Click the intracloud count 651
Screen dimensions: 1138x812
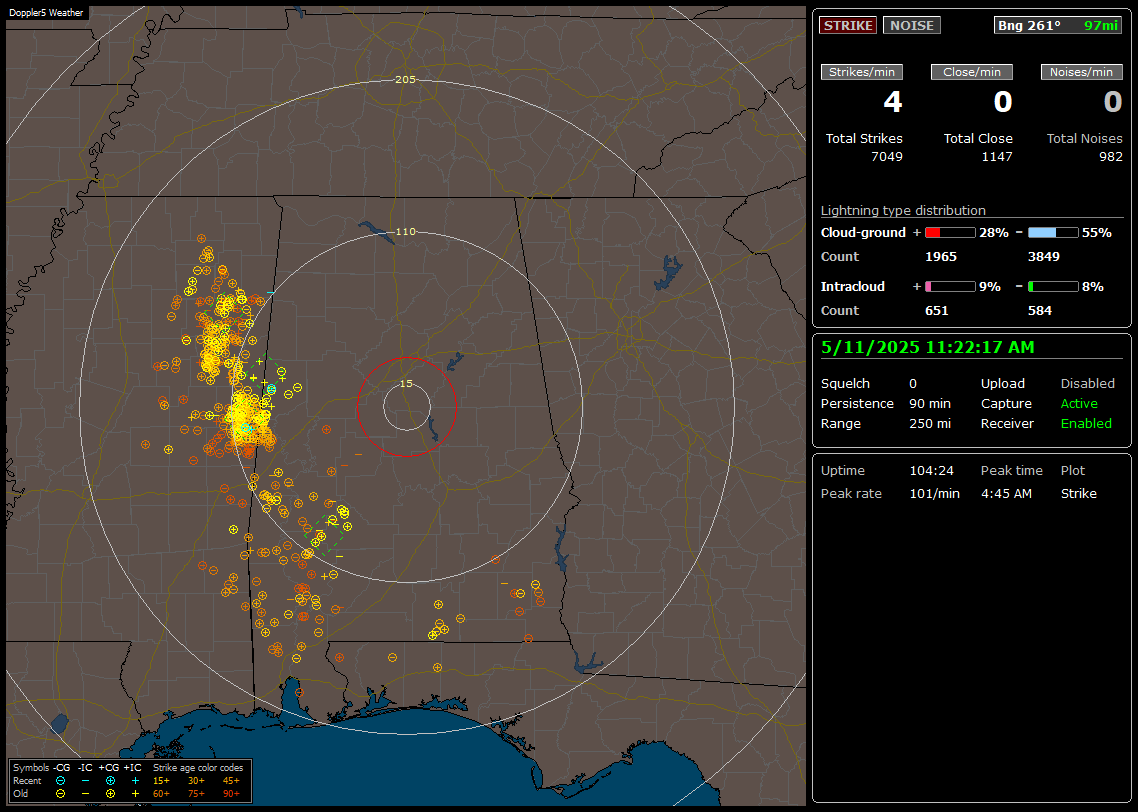tap(936, 311)
